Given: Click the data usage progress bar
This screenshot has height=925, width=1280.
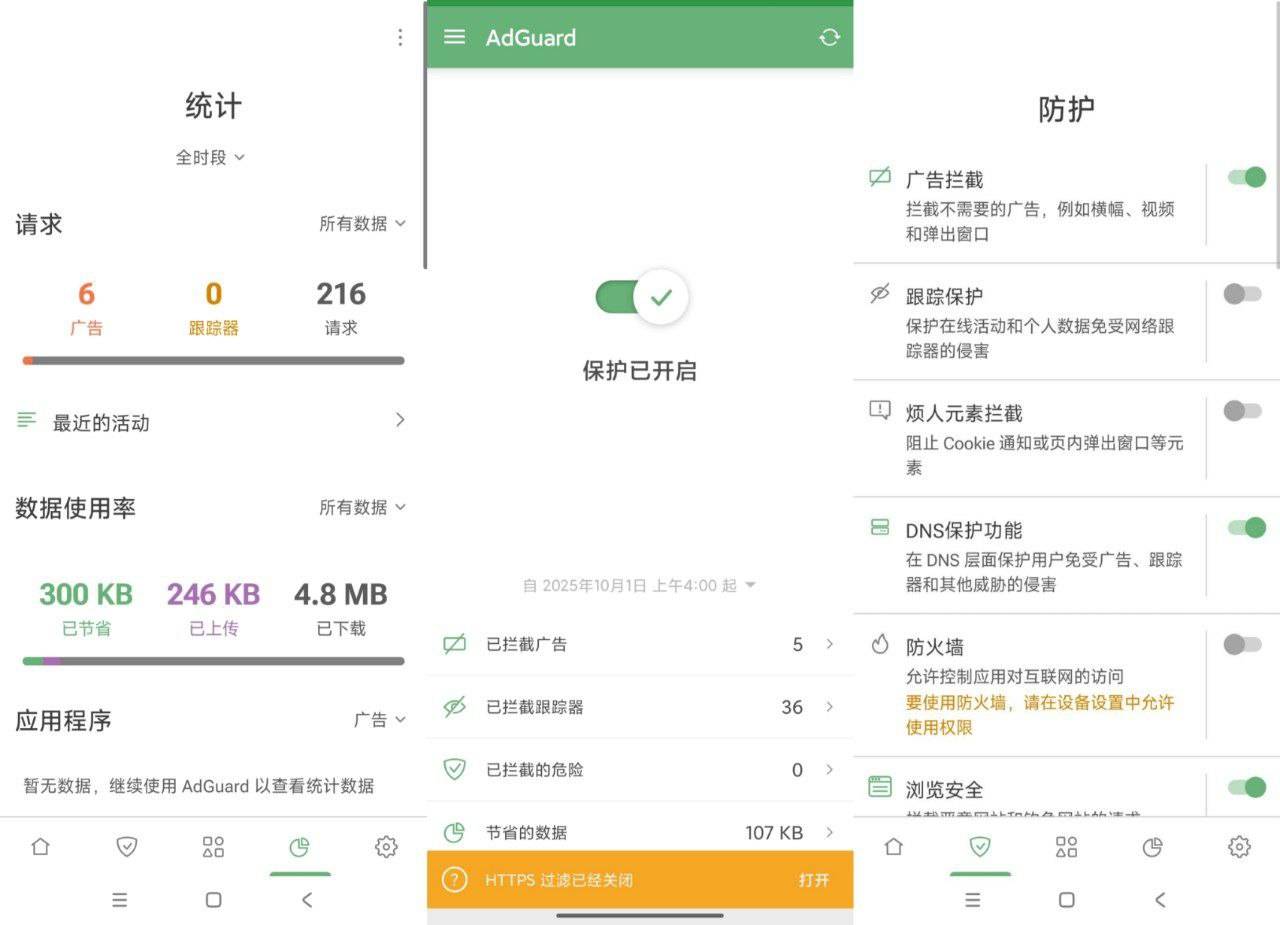Looking at the screenshot, I should tap(213, 661).
